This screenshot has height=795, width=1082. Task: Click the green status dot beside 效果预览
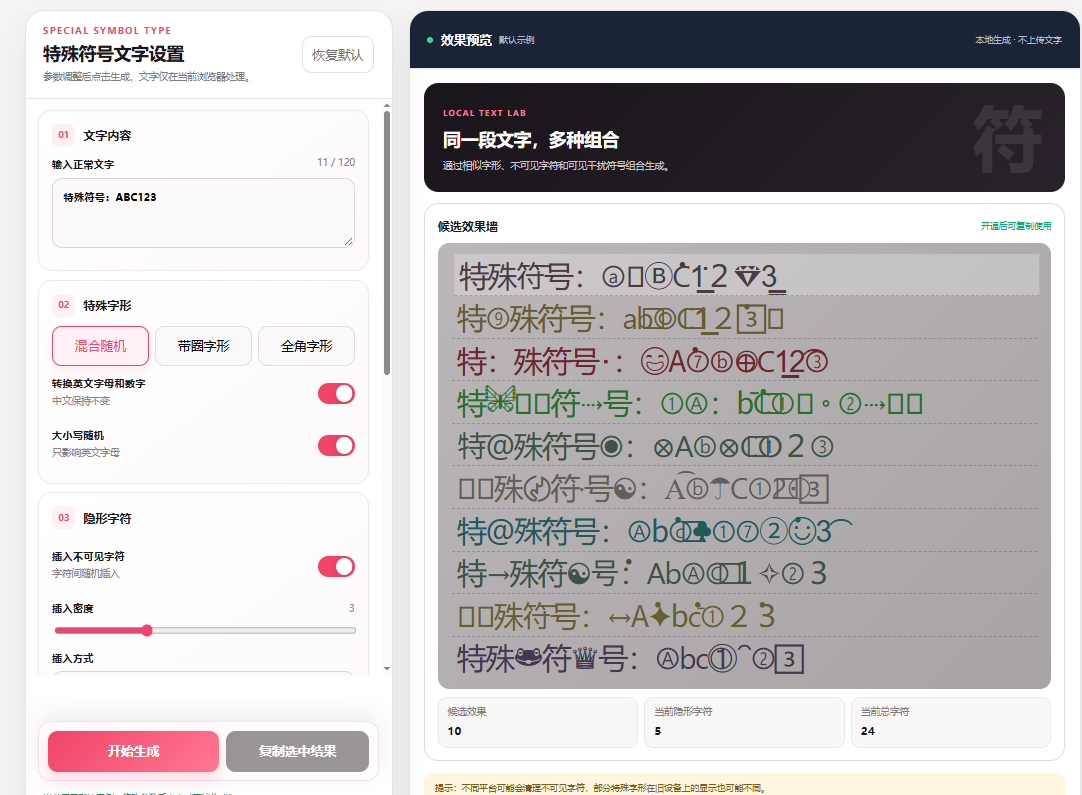tap(430, 40)
